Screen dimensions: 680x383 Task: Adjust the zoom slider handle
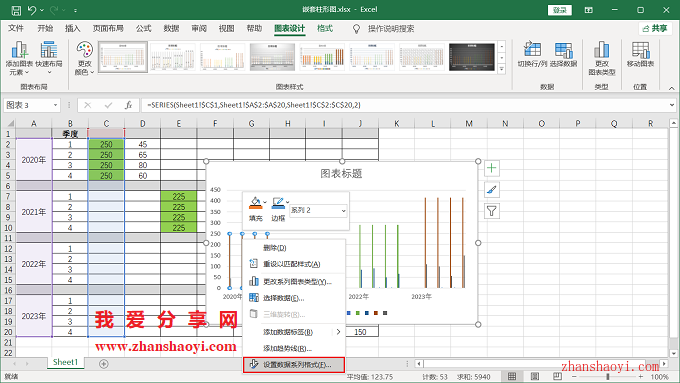pos(608,376)
